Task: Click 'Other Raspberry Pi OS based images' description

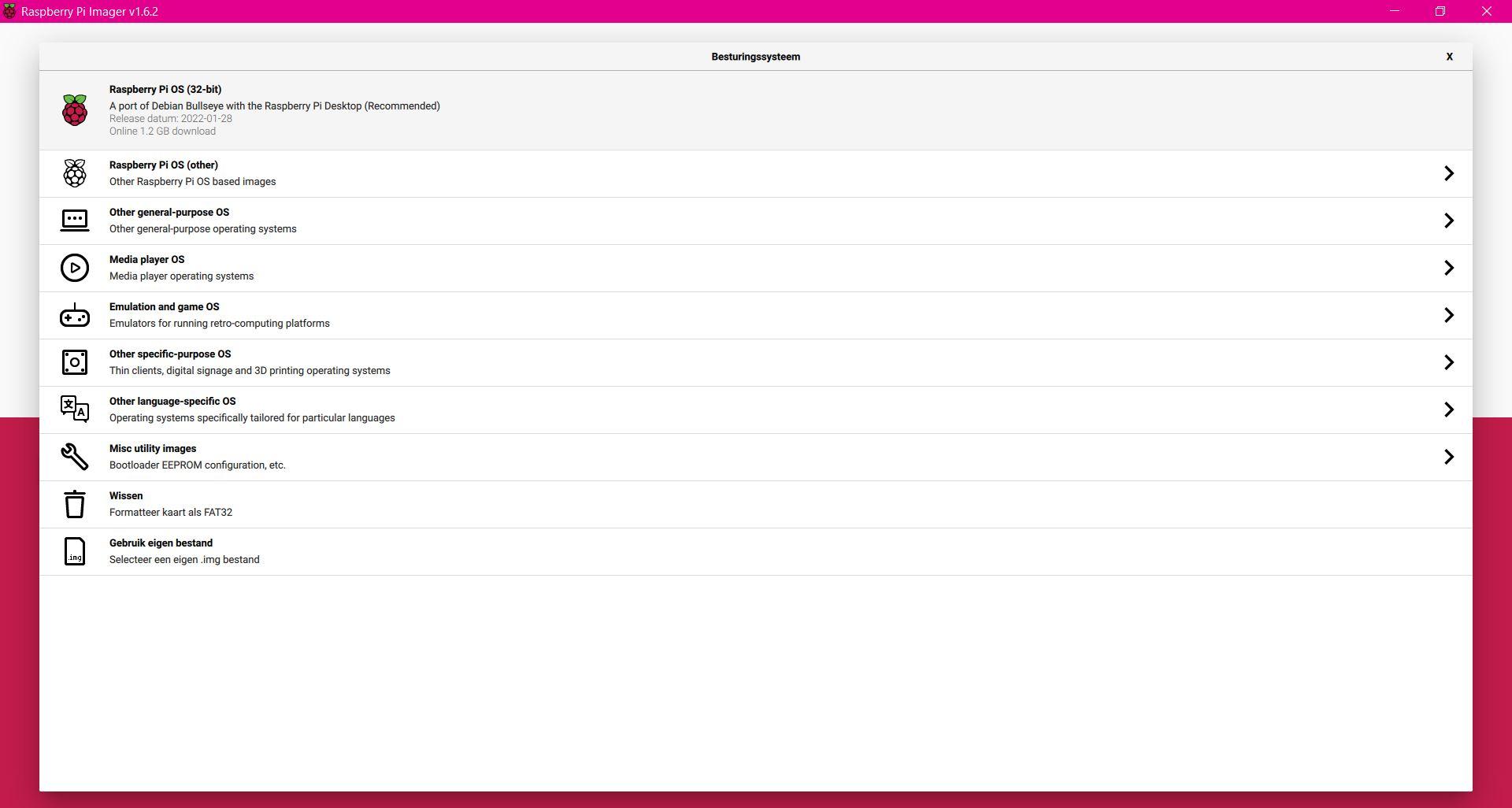Action: coord(193,182)
